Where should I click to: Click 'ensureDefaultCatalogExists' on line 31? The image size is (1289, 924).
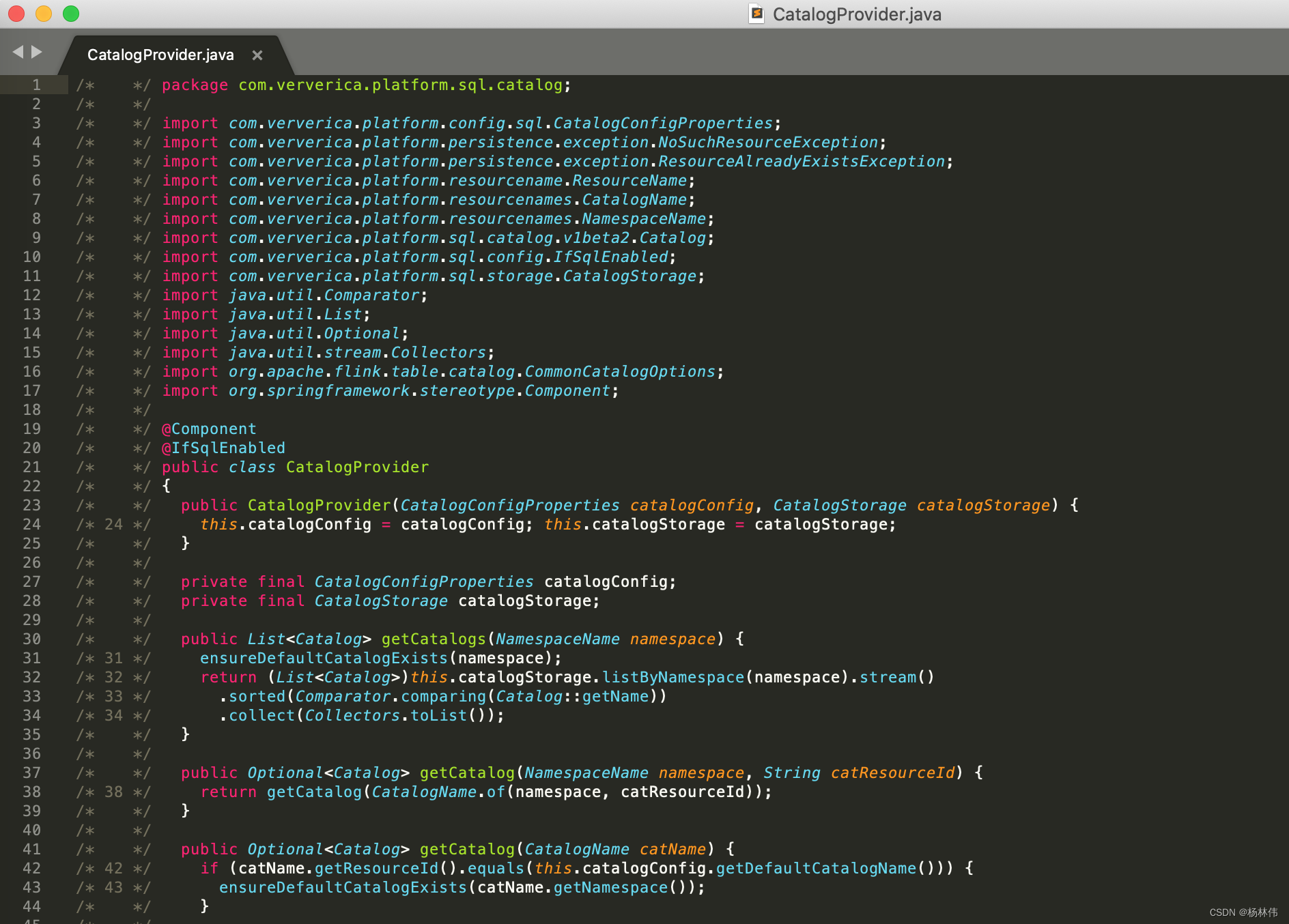[324, 659]
